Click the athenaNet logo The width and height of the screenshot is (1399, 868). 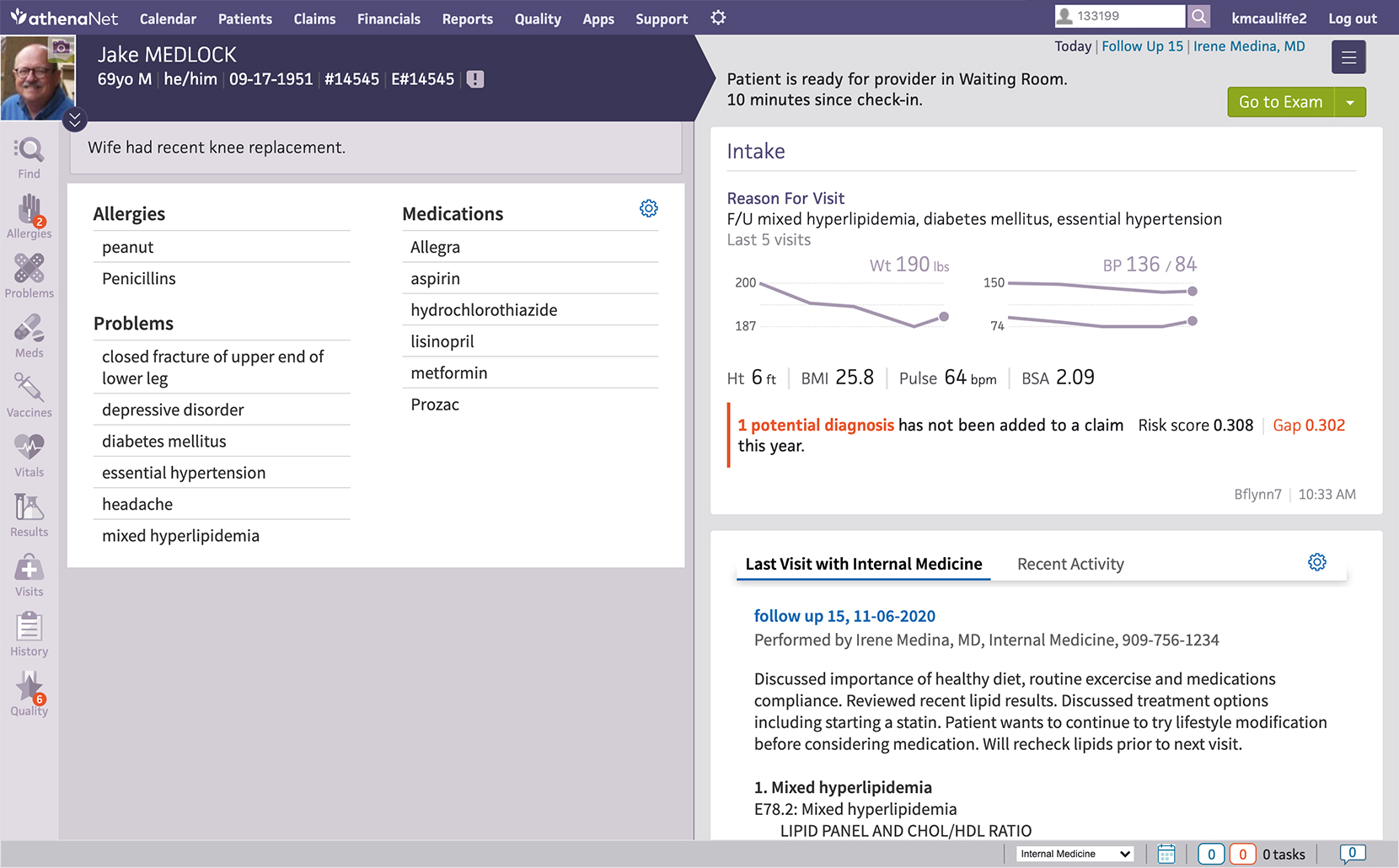pyautogui.click(x=64, y=18)
